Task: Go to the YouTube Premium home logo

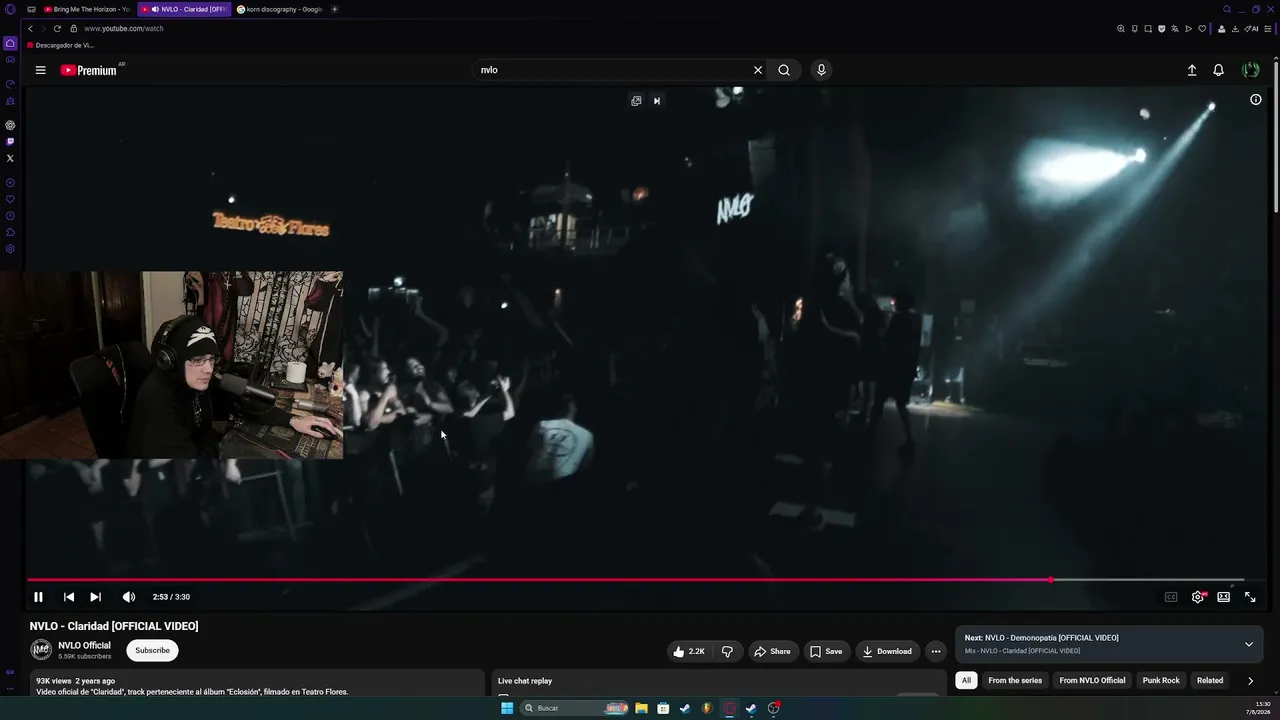Action: pos(89,70)
